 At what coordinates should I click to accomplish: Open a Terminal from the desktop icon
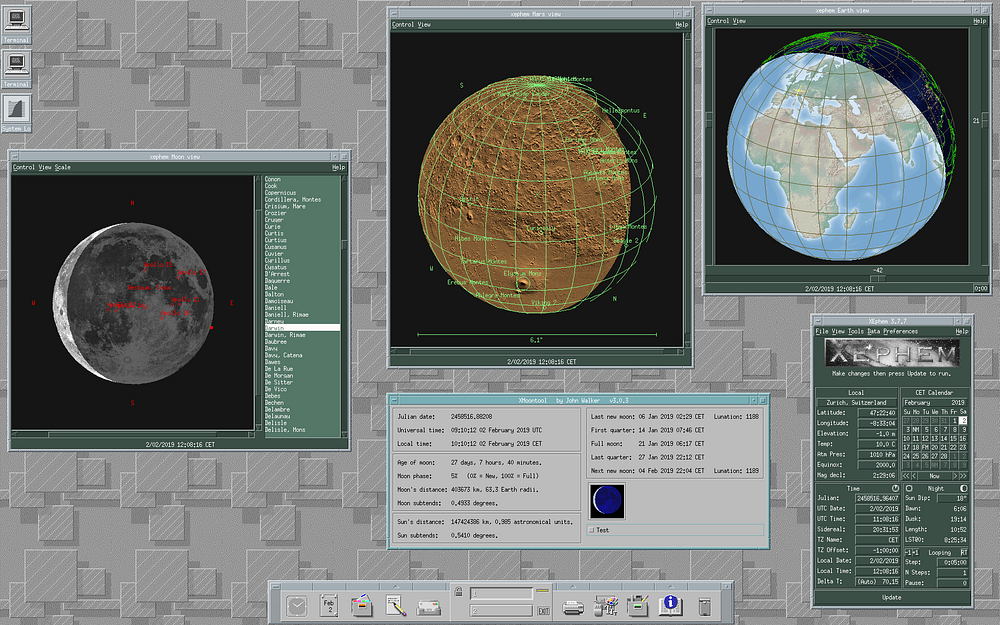point(15,20)
